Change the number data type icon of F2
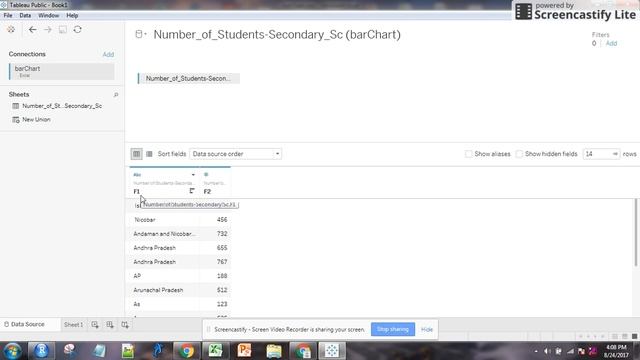This screenshot has width=640, height=360. [x=206, y=174]
